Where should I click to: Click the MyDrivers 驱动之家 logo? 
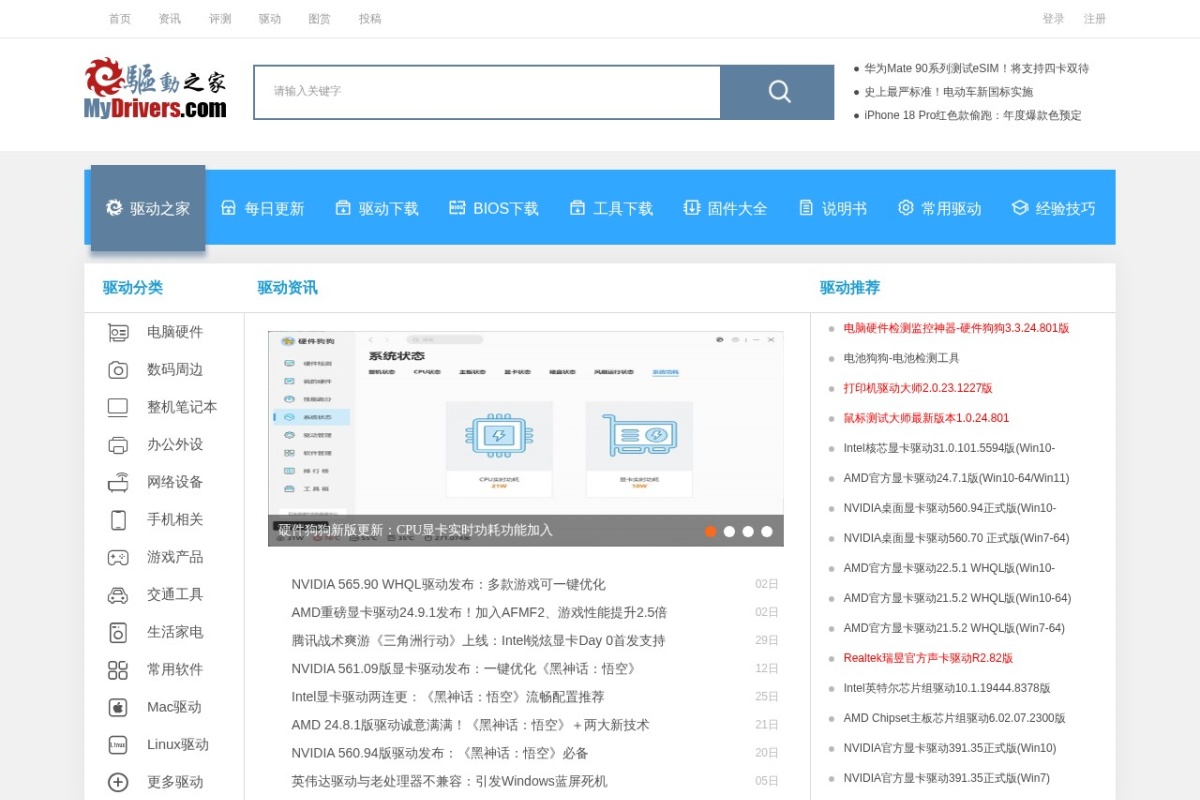[x=155, y=90]
